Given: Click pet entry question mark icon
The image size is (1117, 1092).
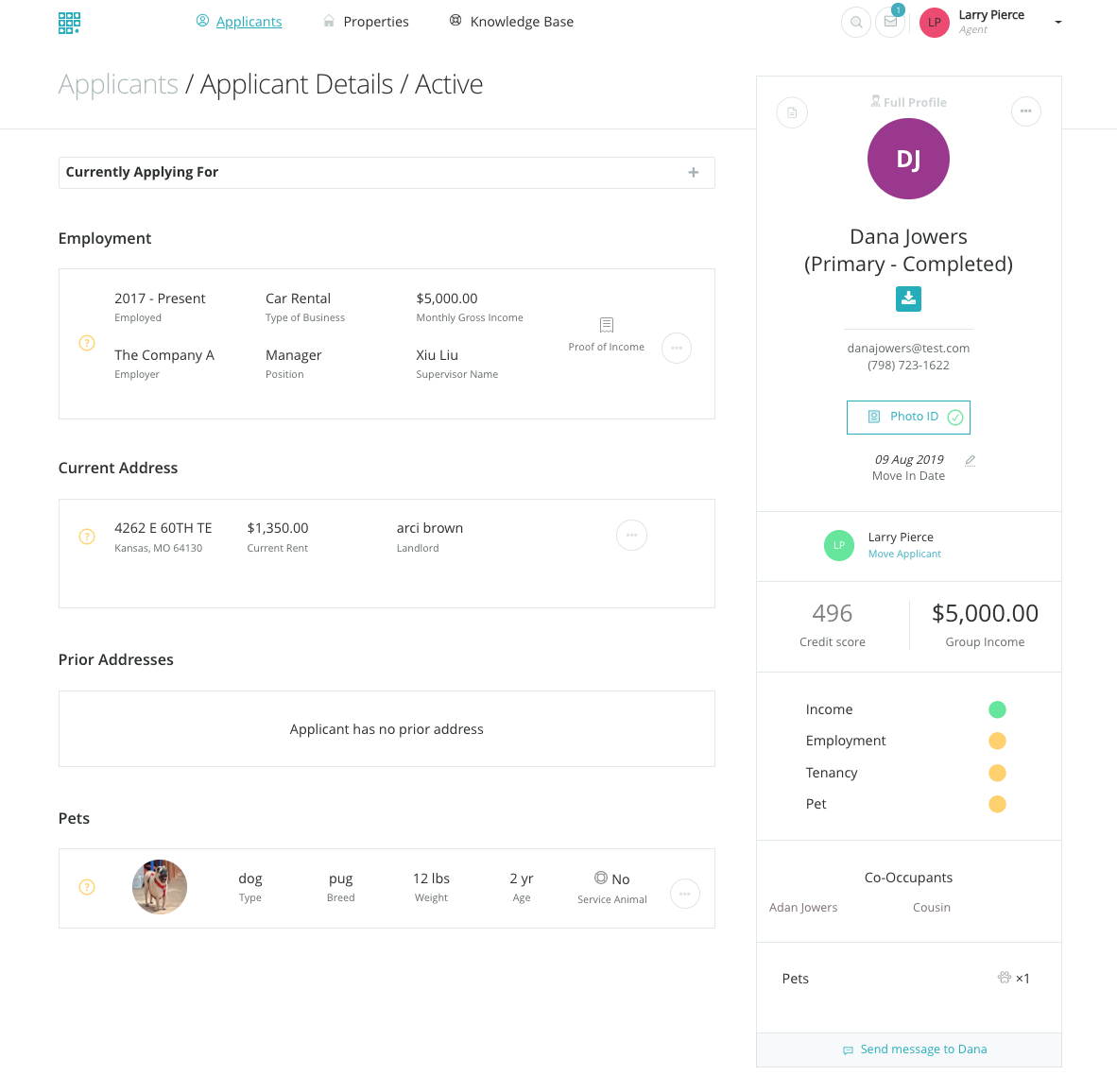Looking at the screenshot, I should (x=87, y=887).
